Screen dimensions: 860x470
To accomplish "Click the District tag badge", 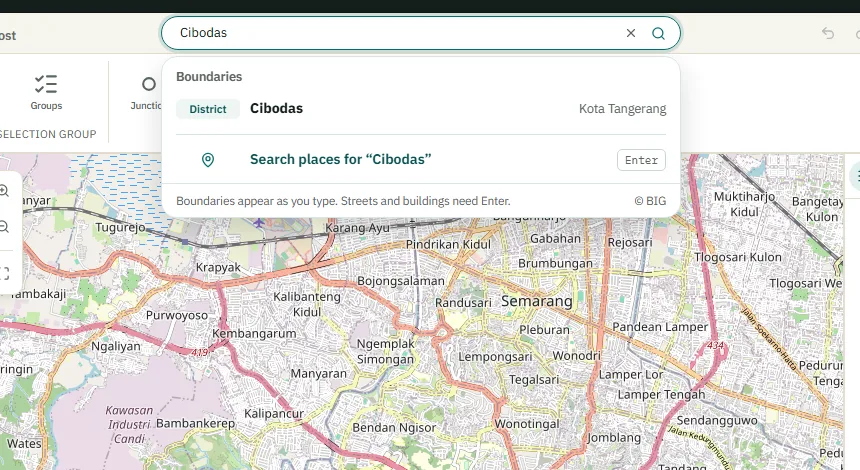I will [x=207, y=109].
